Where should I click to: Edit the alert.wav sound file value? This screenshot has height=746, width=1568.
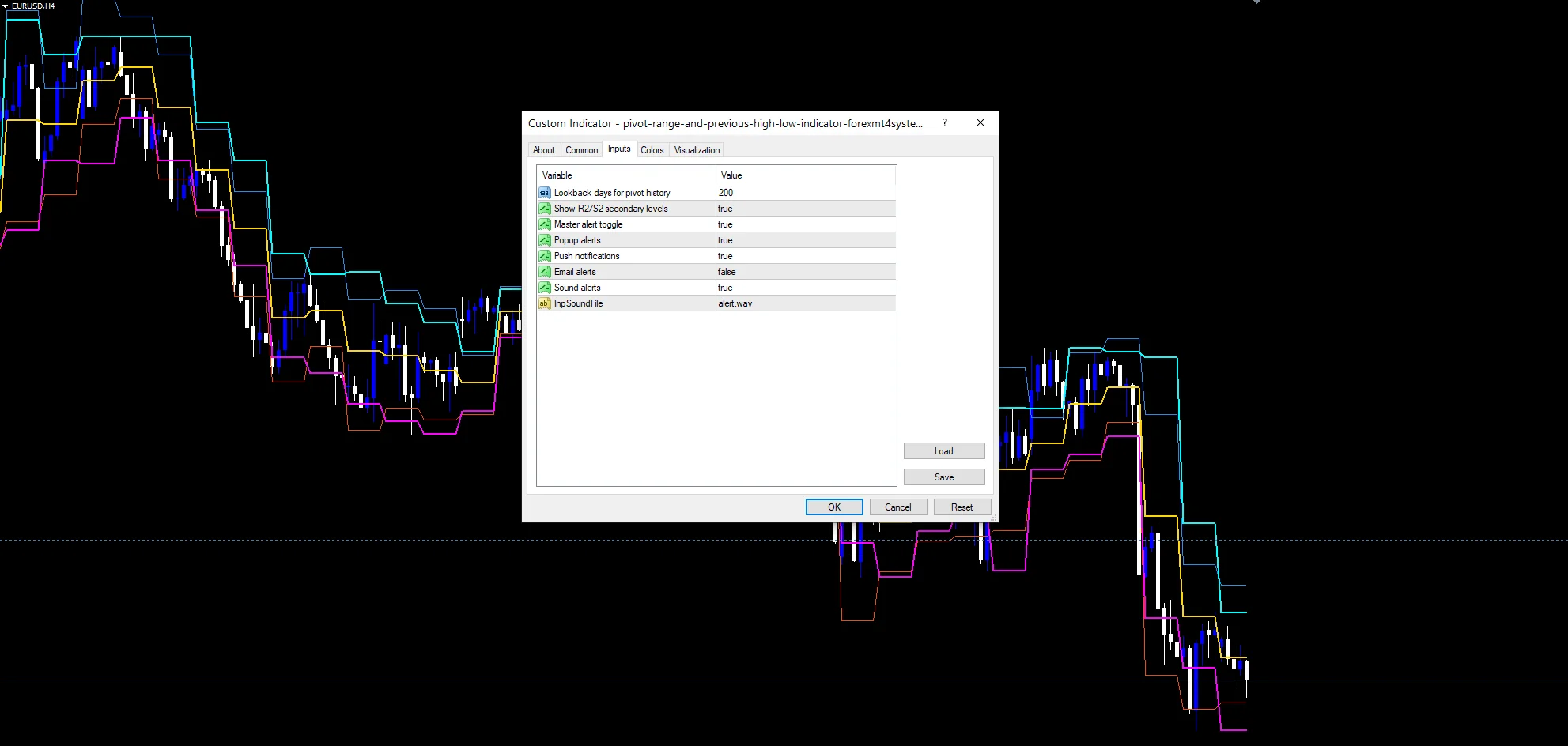click(x=806, y=303)
